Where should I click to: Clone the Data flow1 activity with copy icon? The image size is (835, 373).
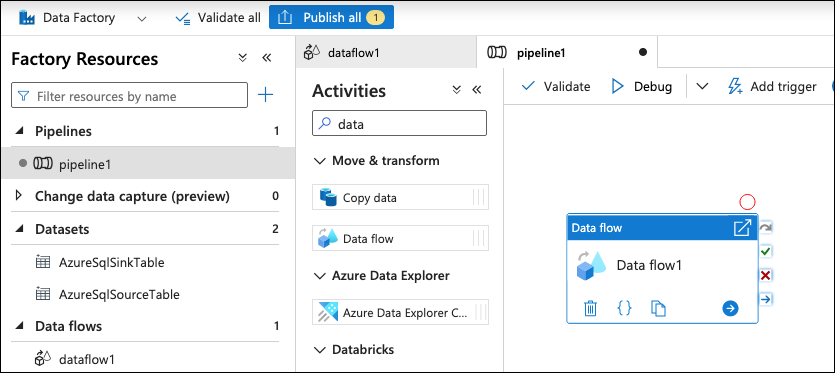[x=658, y=308]
